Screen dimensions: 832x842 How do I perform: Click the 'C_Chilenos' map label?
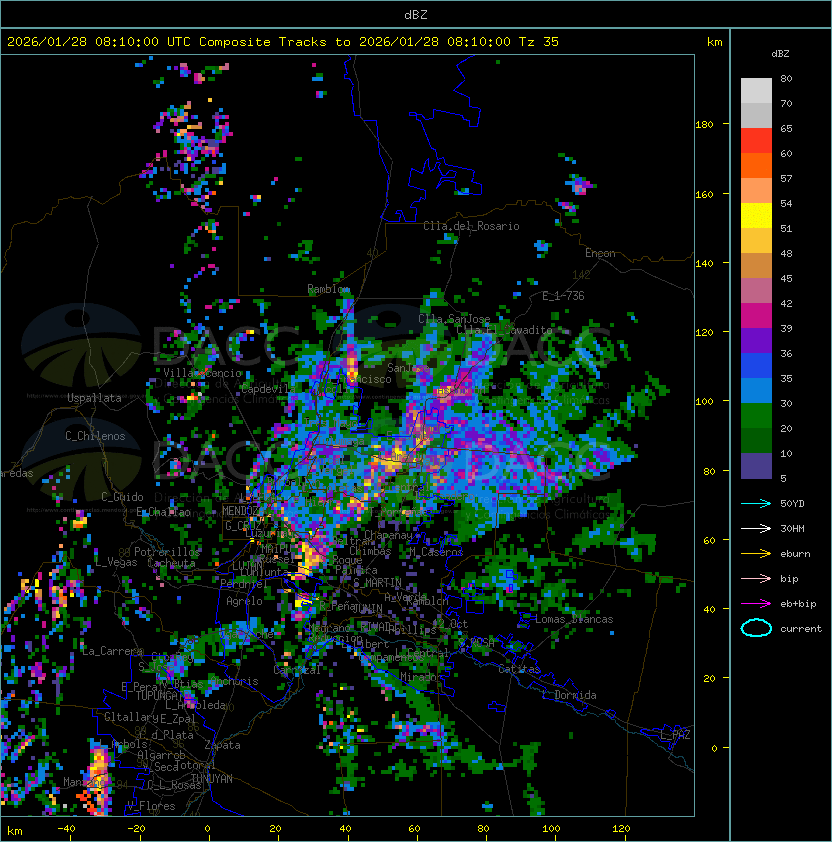pyautogui.click(x=95, y=436)
